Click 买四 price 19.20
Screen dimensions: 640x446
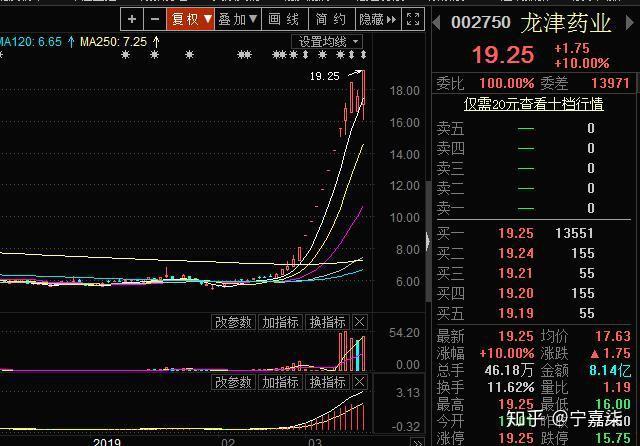(x=516, y=293)
